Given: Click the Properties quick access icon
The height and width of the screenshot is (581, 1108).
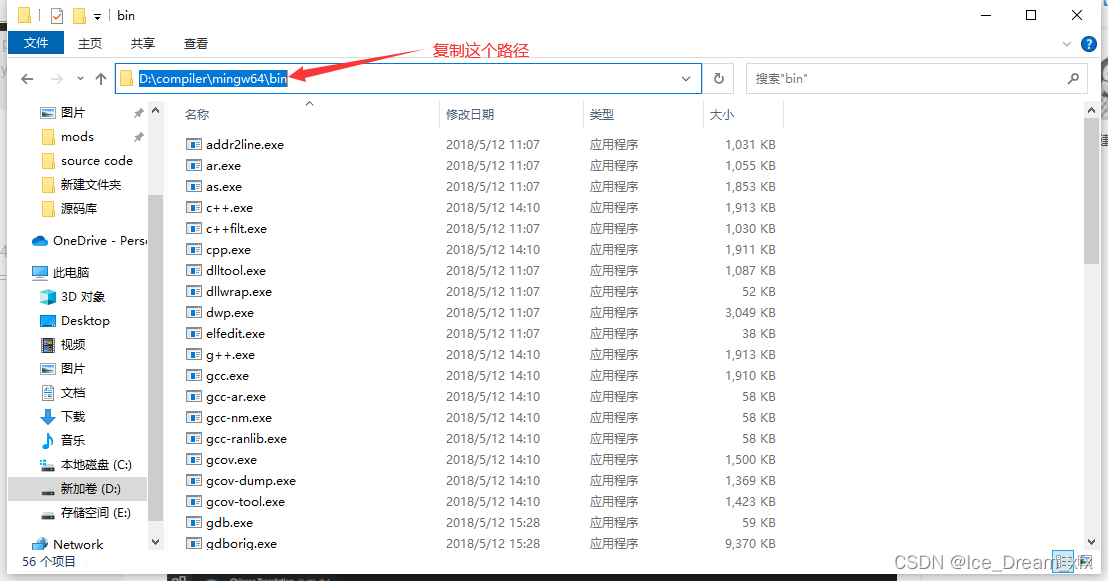Looking at the screenshot, I should pos(57,16).
